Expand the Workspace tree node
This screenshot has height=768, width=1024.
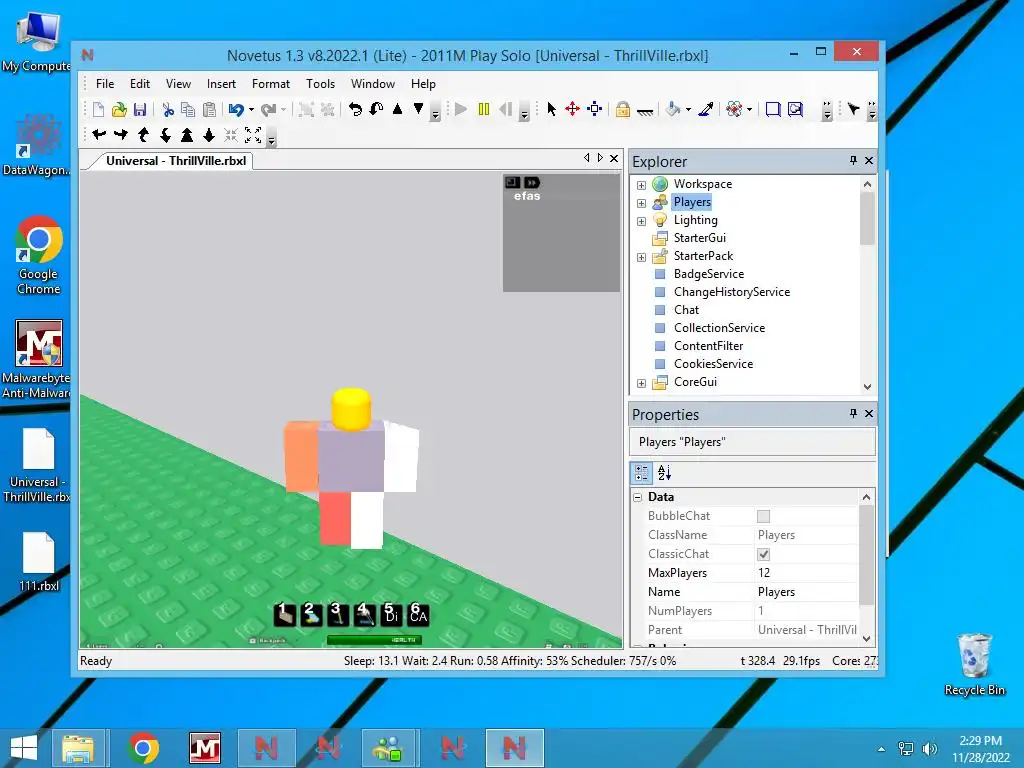[641, 185]
